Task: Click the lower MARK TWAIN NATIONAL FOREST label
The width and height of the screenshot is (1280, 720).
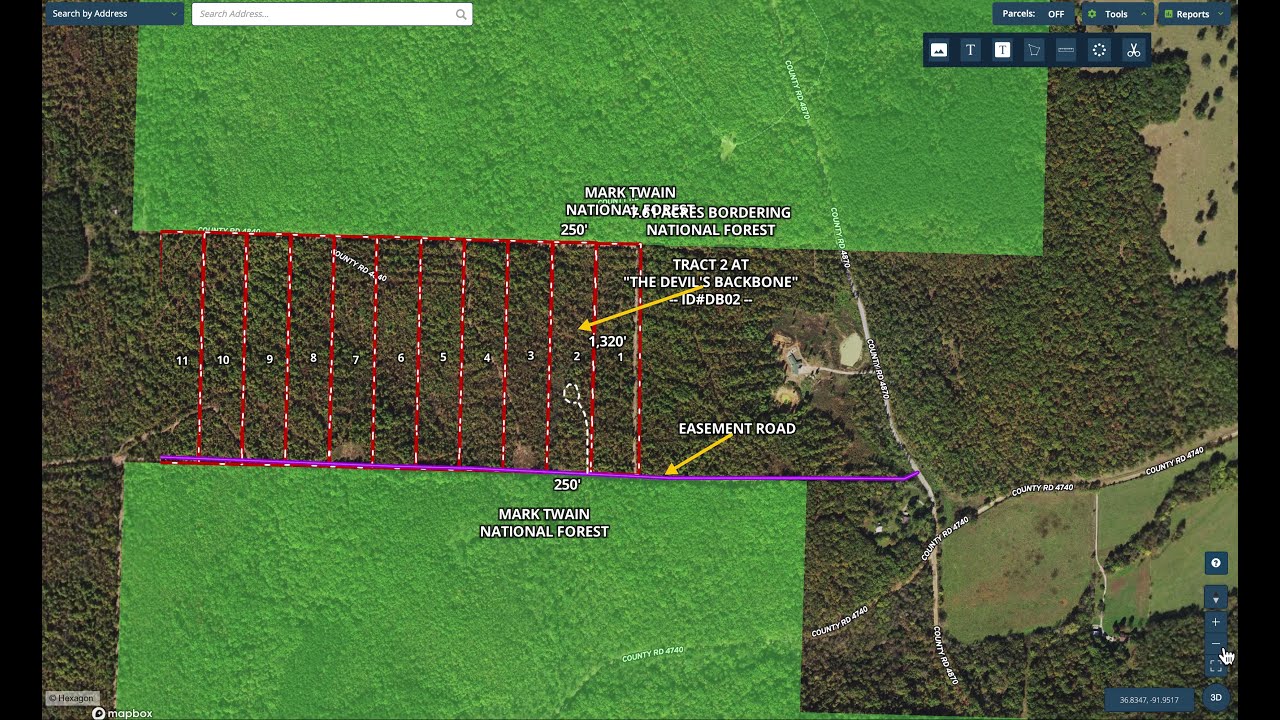Action: 544,523
